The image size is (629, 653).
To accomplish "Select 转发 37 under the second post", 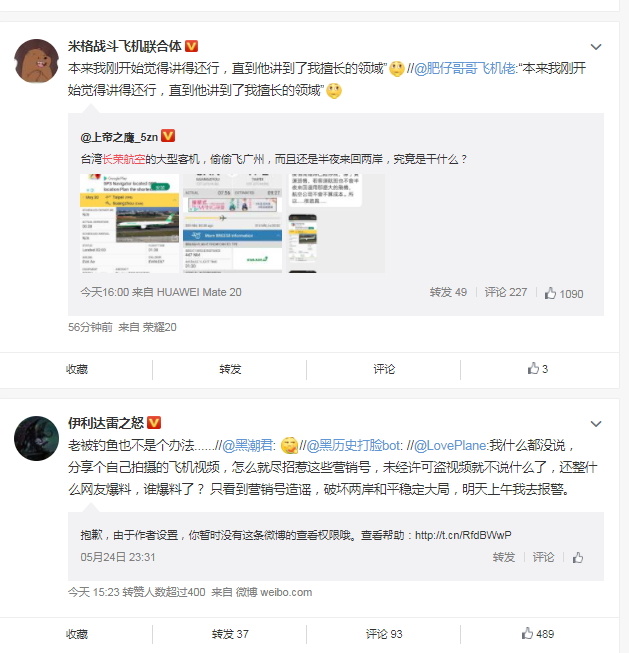I will pos(230,634).
